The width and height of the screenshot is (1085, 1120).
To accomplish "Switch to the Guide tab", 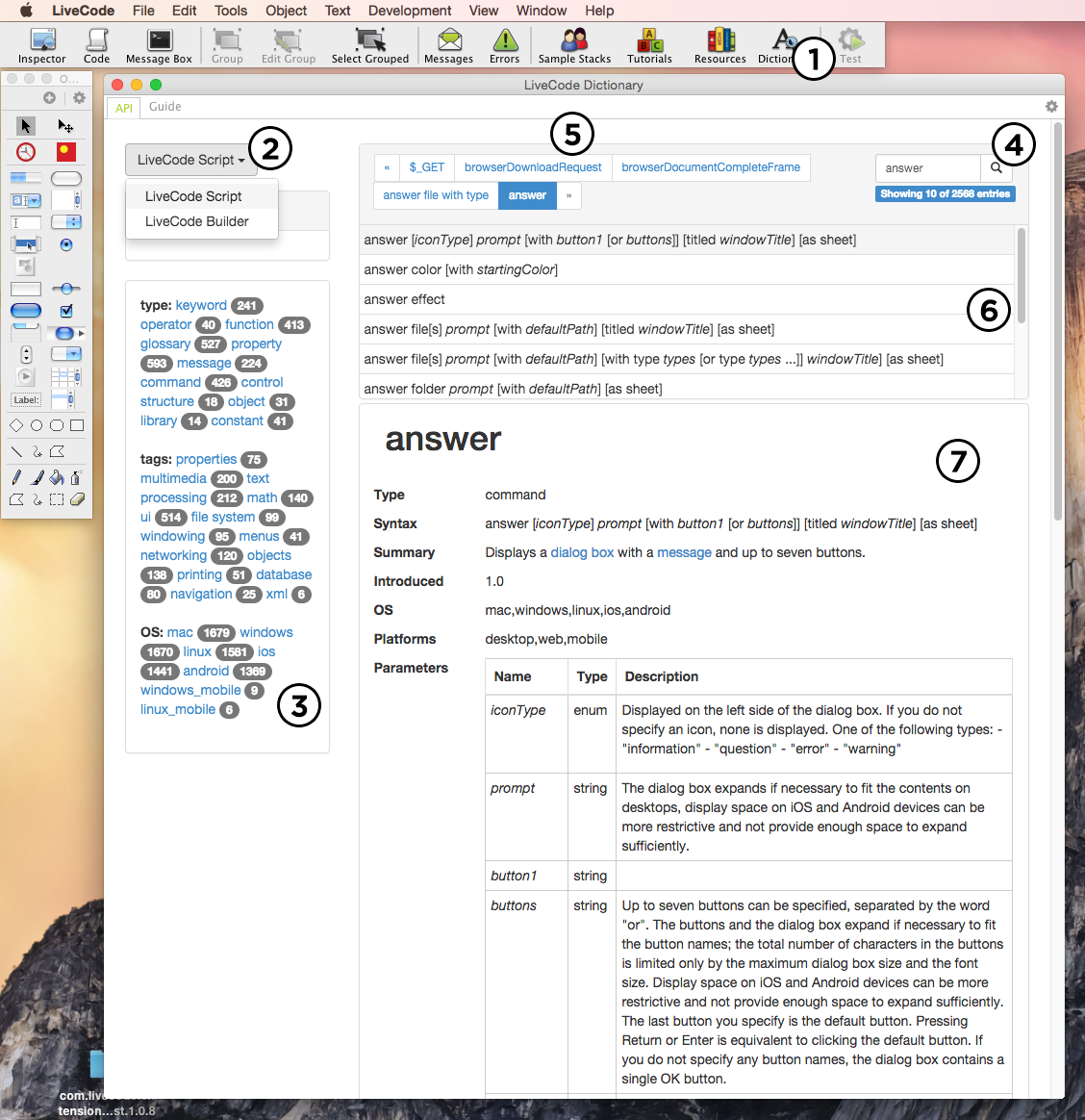I will [164, 107].
